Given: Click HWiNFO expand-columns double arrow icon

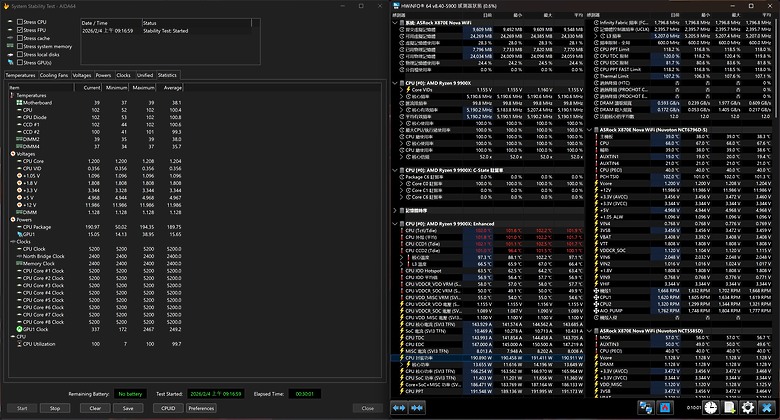Looking at the screenshot, I should point(399,408).
